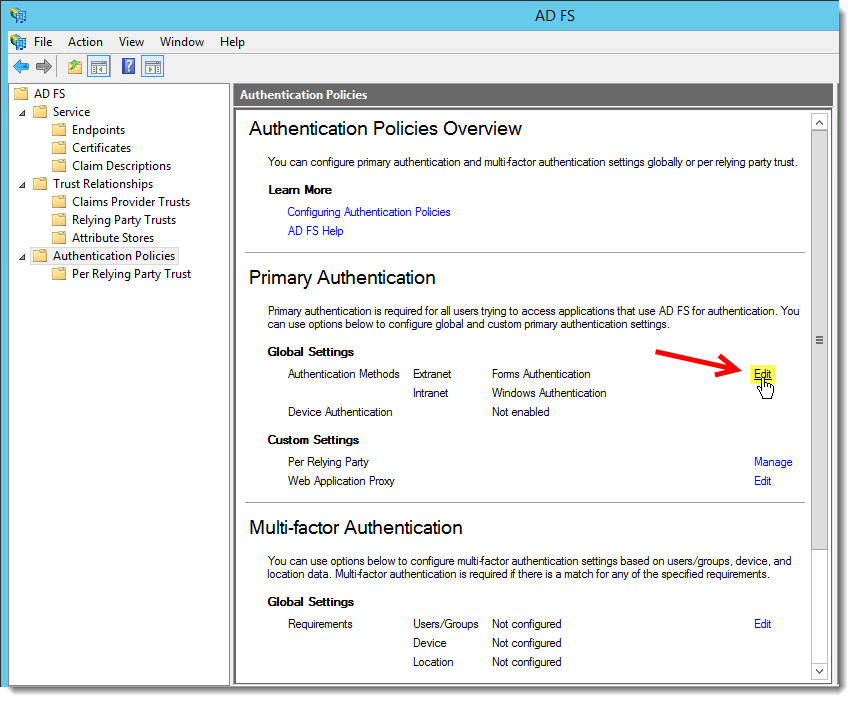Select Endpoints in the tree
854x702 pixels.
(99, 130)
